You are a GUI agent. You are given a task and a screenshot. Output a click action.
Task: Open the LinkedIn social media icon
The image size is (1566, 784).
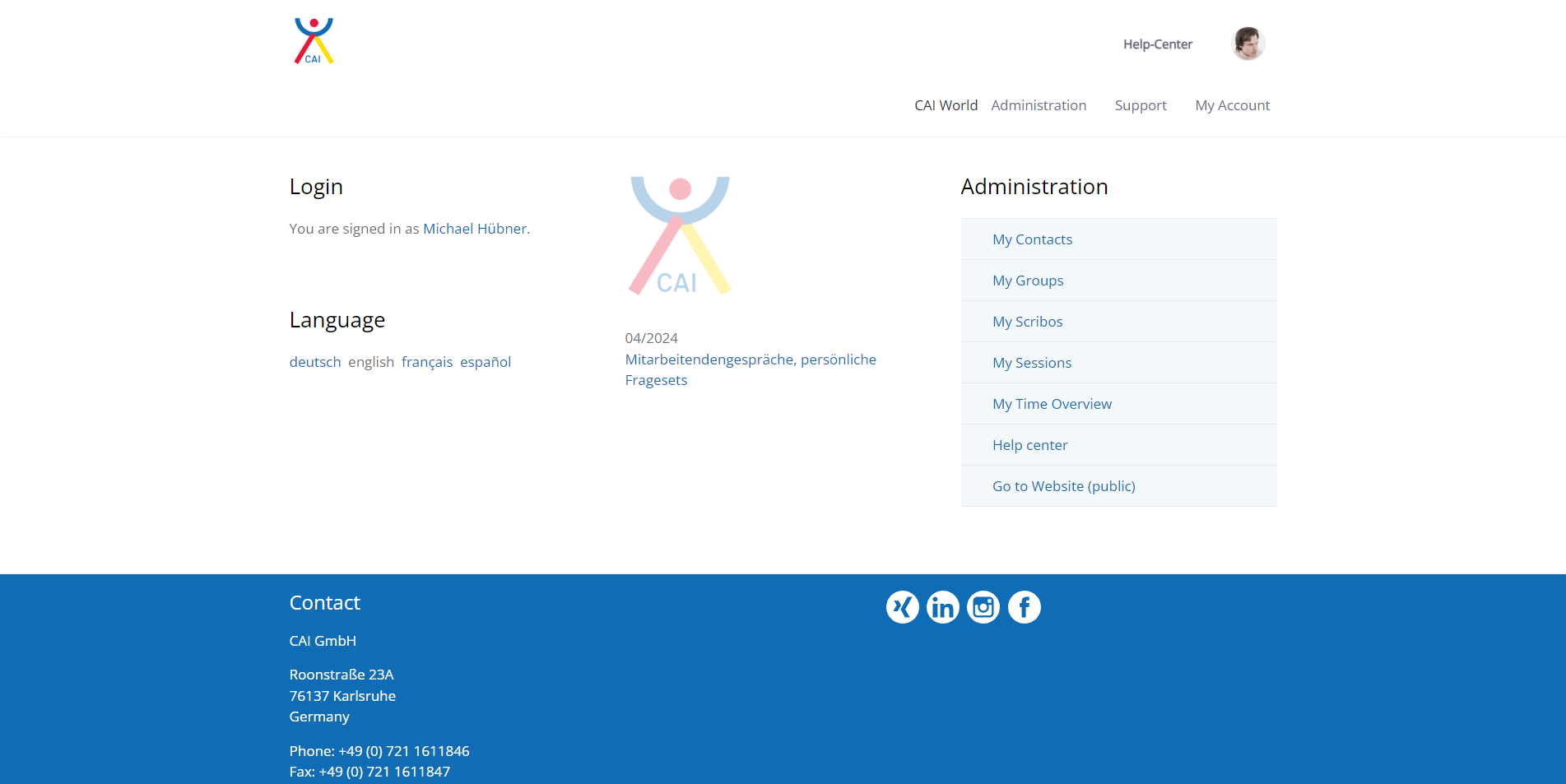tap(943, 607)
